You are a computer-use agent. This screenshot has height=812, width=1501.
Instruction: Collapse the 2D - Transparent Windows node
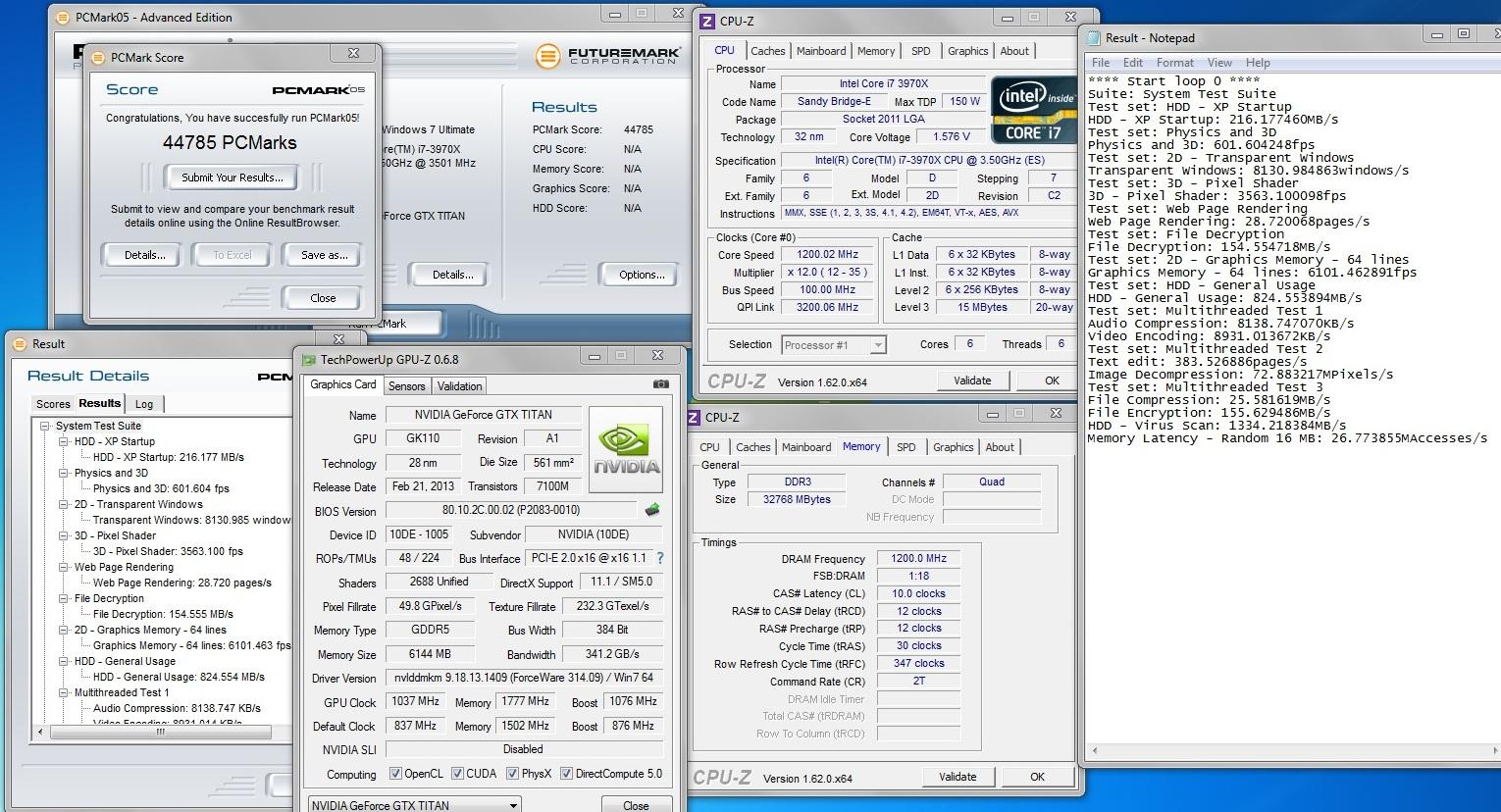point(64,504)
